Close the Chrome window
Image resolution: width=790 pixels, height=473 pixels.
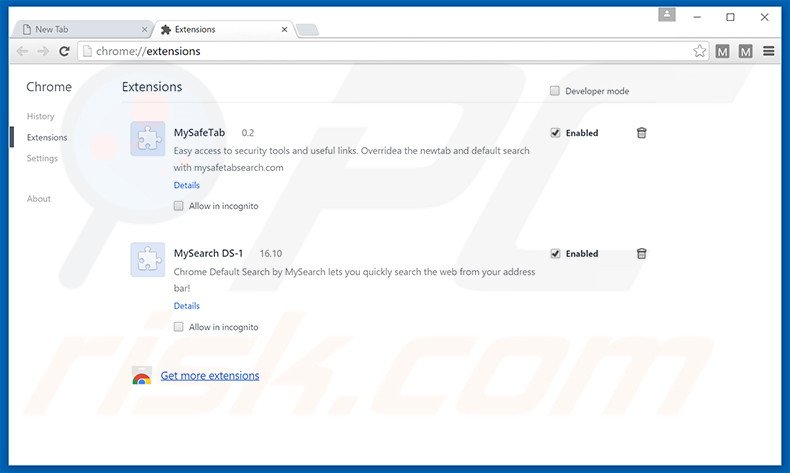click(x=764, y=17)
